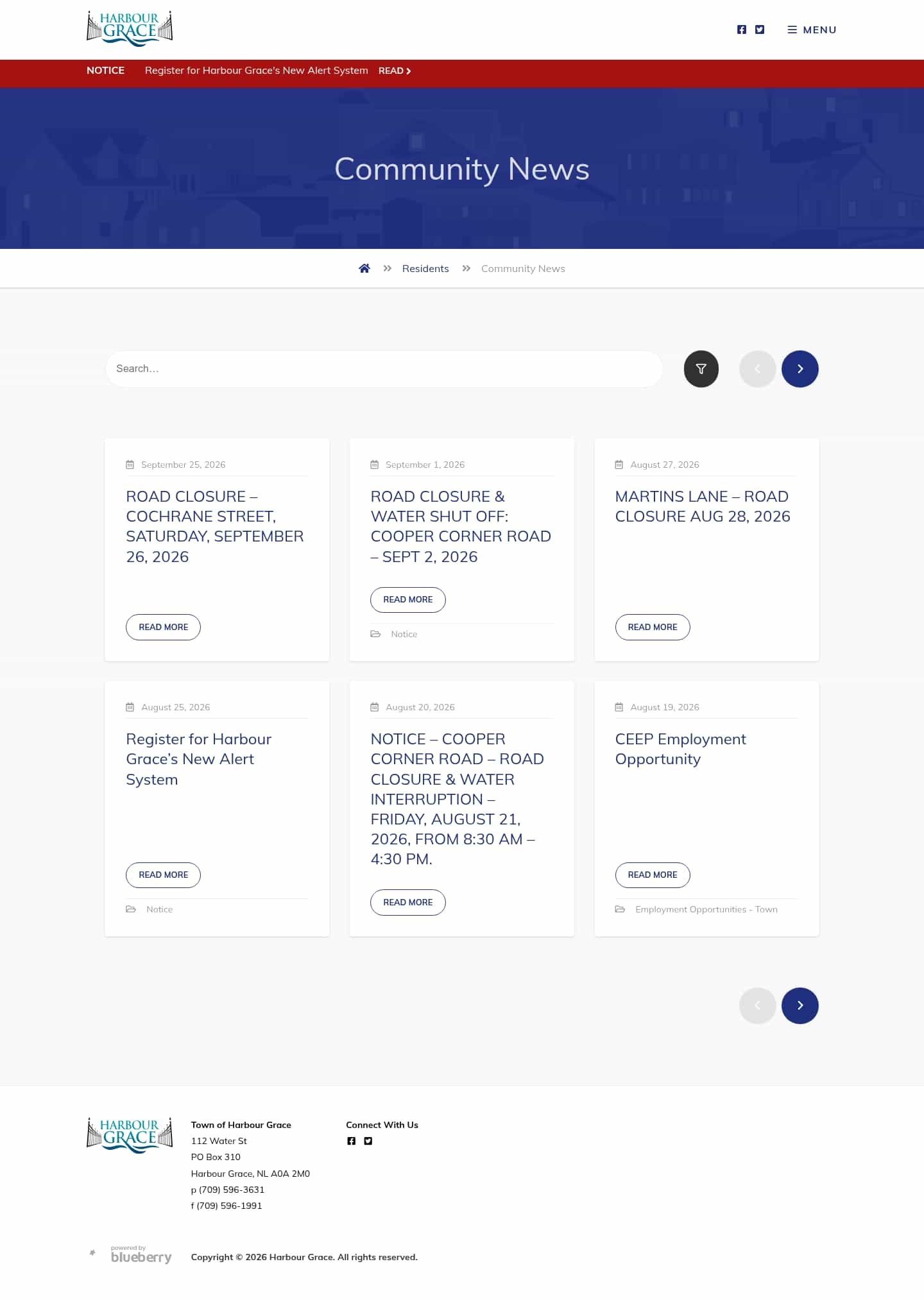This screenshot has height=1300, width=924.
Task: Open the Martins Lane road closure headline
Action: pos(703,506)
